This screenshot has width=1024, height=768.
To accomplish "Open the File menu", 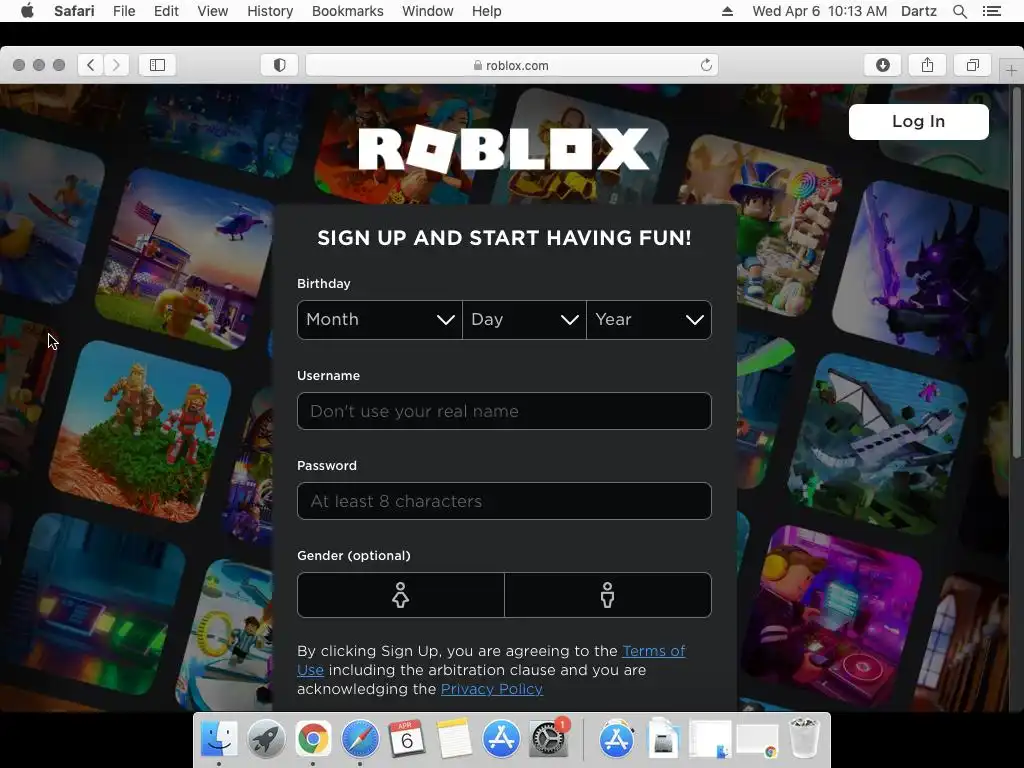I will pos(124,11).
